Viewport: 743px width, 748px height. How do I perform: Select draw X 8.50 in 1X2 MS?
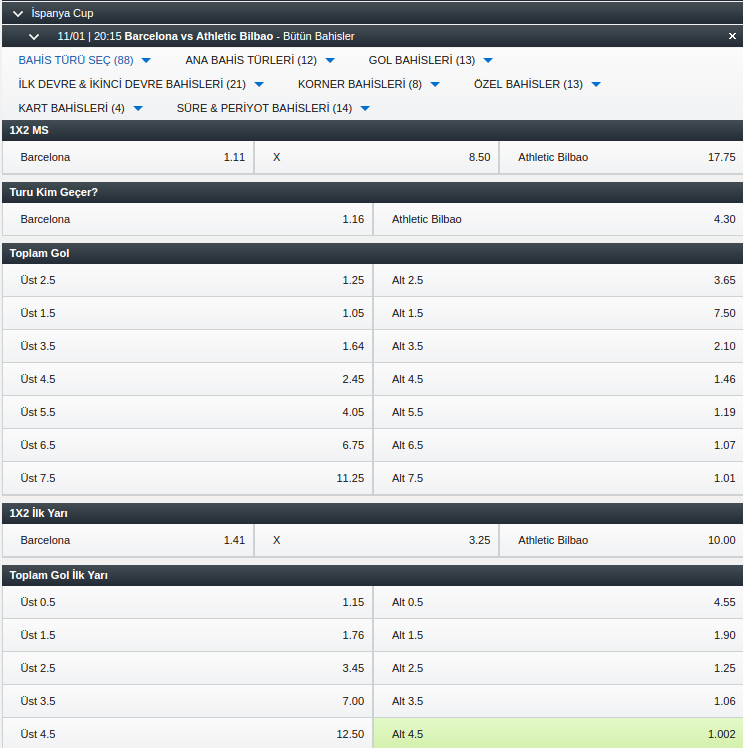pos(377,157)
